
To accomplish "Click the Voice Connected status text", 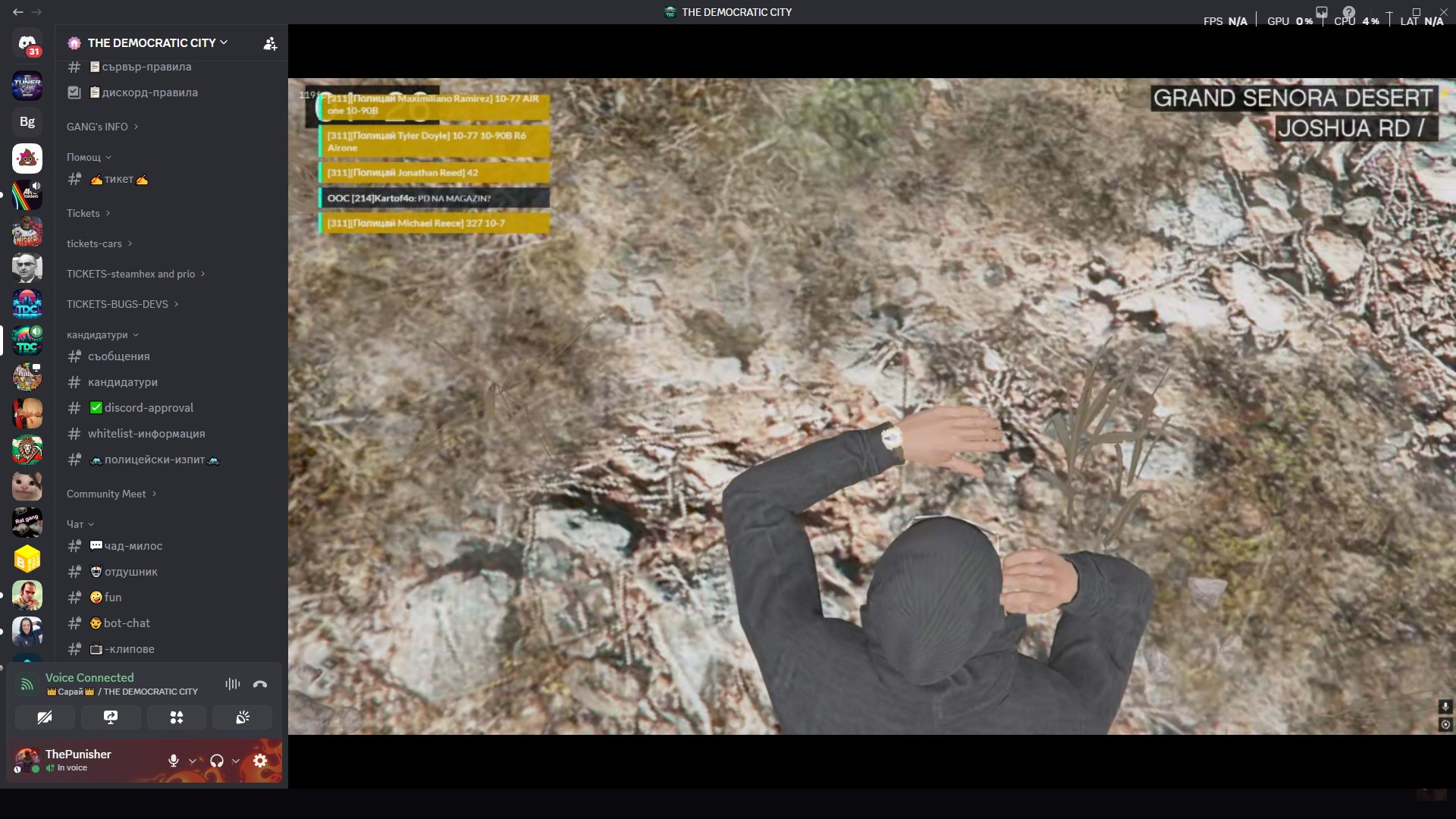I will tap(89, 678).
